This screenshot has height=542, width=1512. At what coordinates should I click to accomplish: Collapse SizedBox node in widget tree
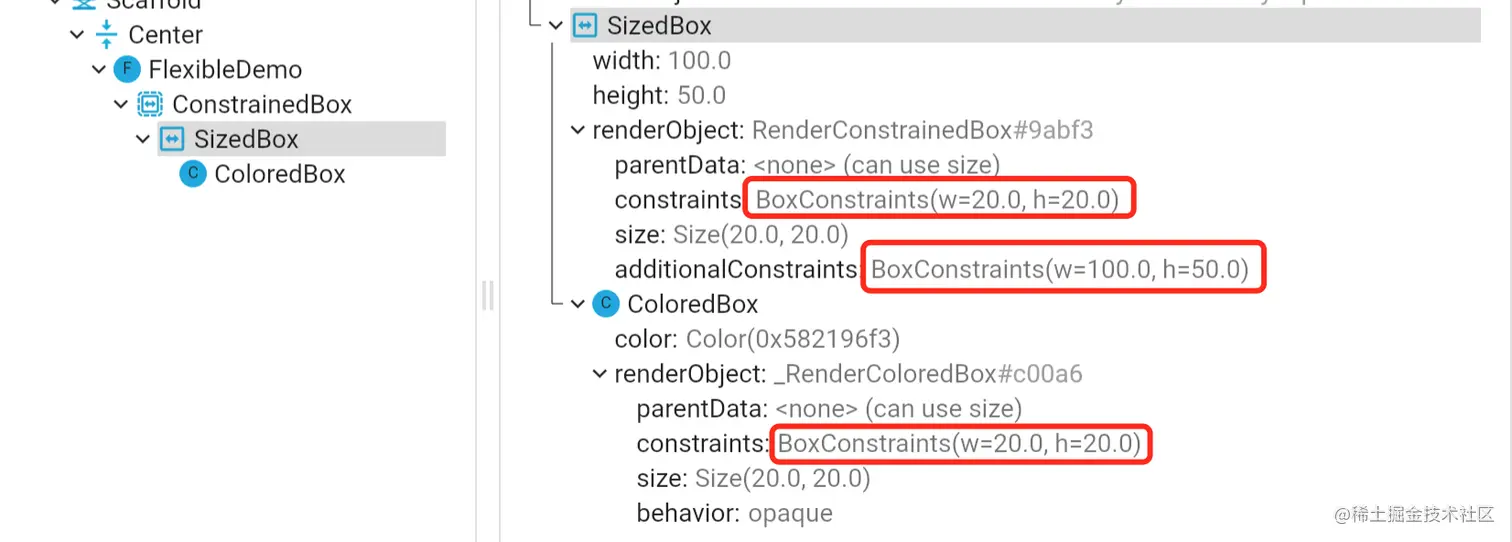coord(142,139)
